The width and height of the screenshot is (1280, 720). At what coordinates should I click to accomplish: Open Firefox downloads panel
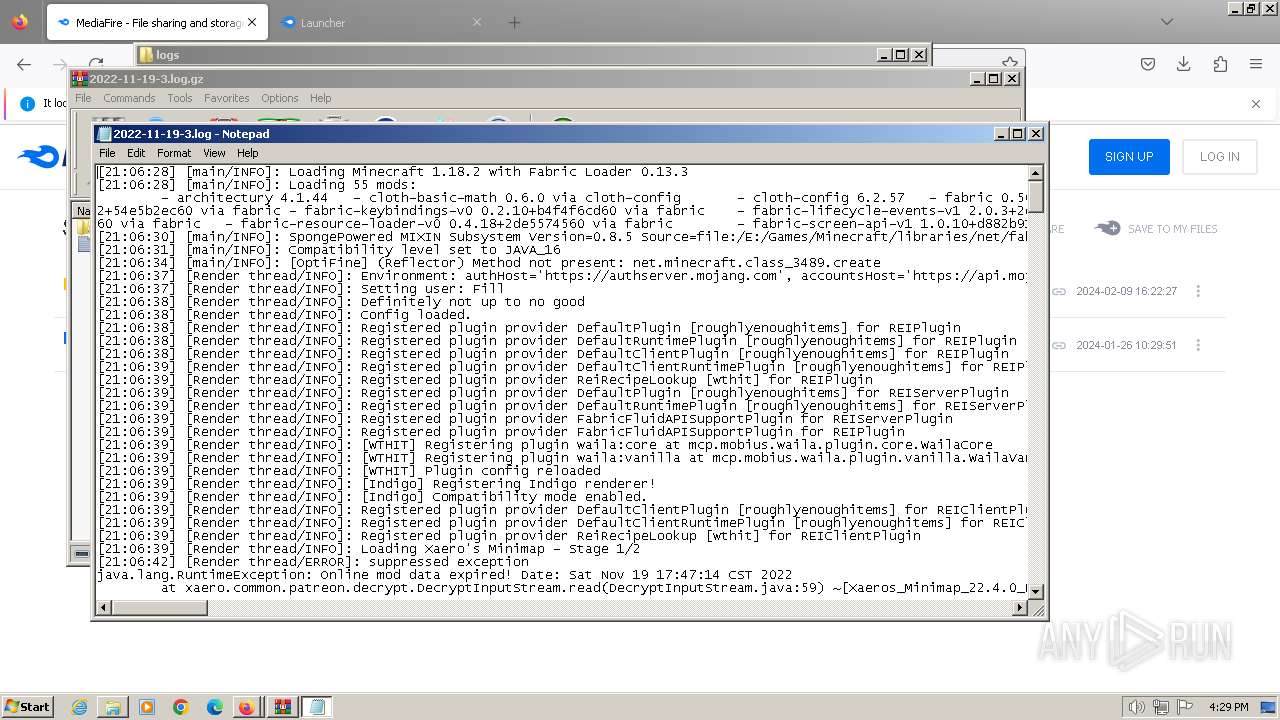(x=1184, y=64)
